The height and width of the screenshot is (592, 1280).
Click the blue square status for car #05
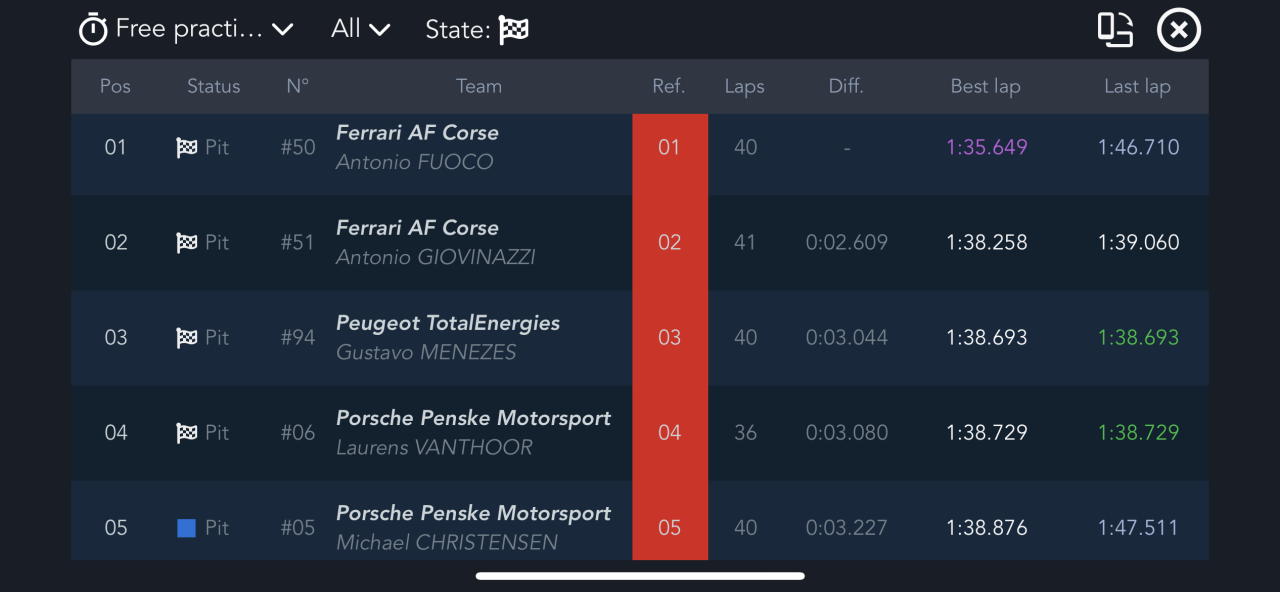pos(186,528)
